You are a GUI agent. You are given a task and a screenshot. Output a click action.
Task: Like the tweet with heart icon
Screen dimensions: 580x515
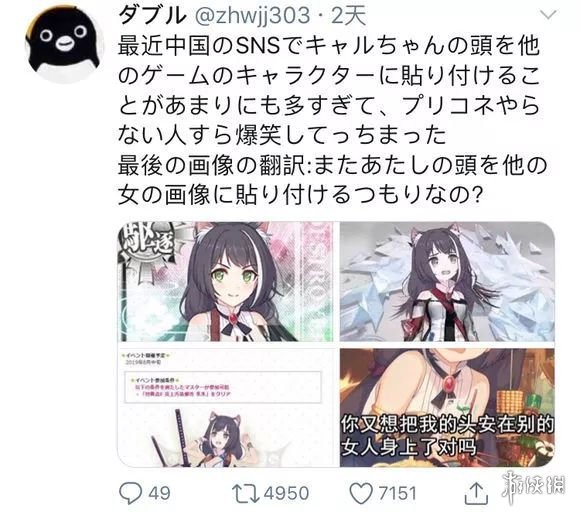[x=361, y=494]
